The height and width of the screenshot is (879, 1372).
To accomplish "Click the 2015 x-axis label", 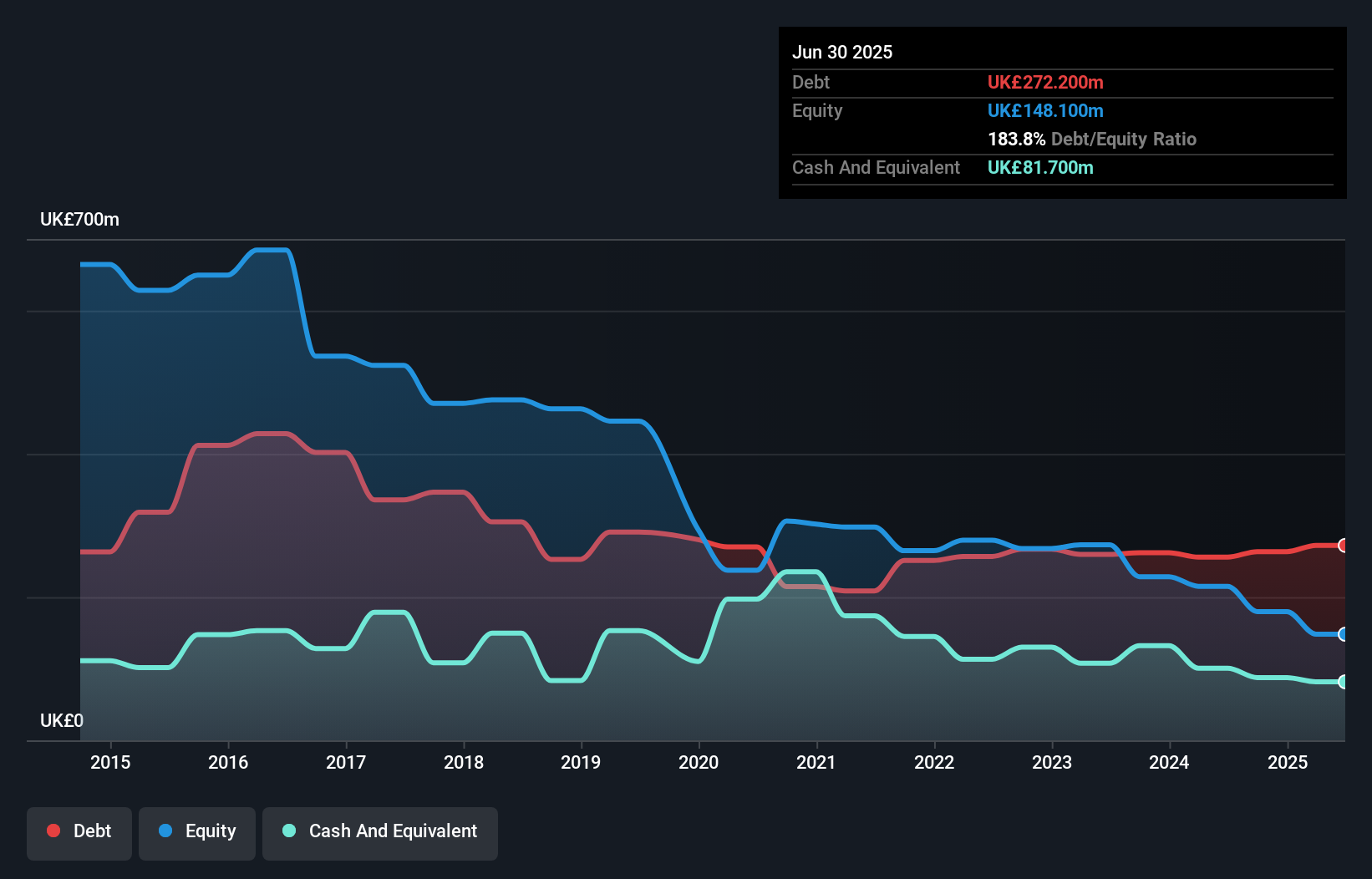I will tap(110, 762).
